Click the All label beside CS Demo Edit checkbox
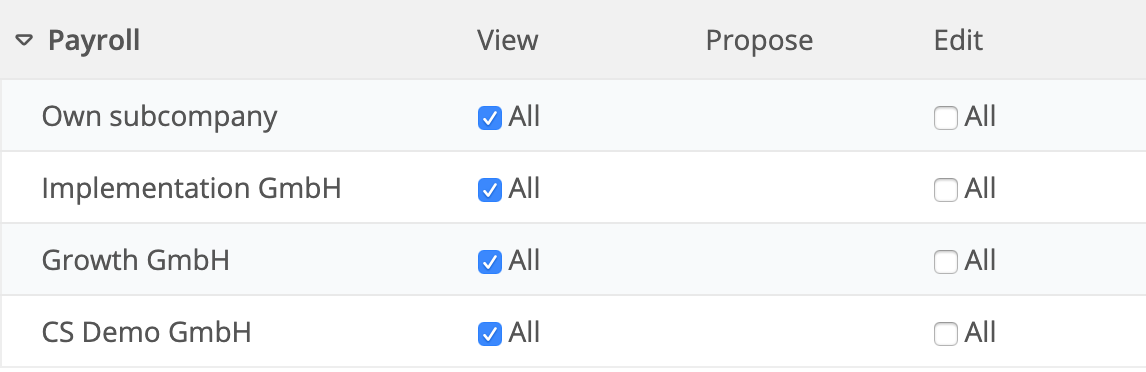1146x372 pixels. (x=980, y=333)
